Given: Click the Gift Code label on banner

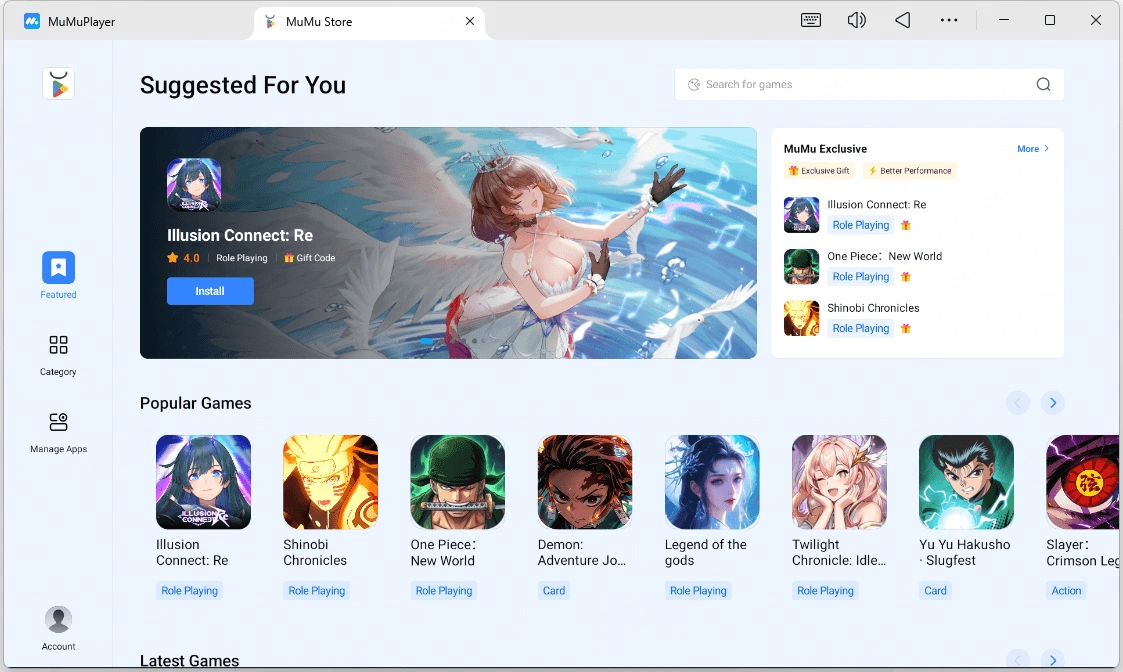Looking at the screenshot, I should (x=309, y=258).
